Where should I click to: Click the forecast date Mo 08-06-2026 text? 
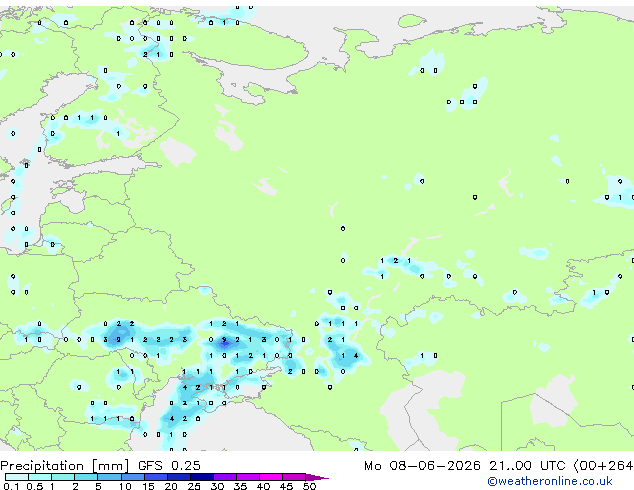(423, 466)
